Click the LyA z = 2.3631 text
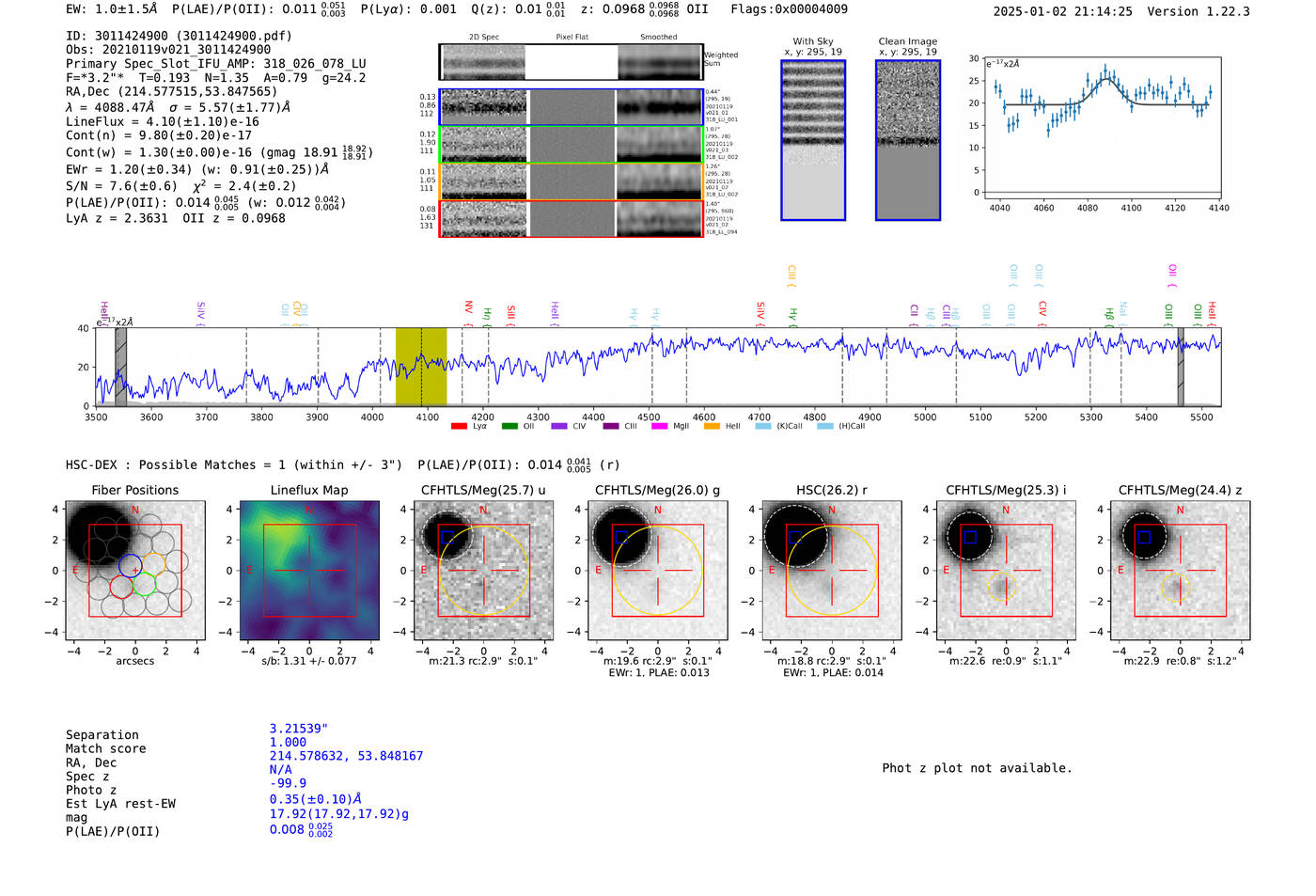This screenshot has width=1316, height=896. [117, 218]
